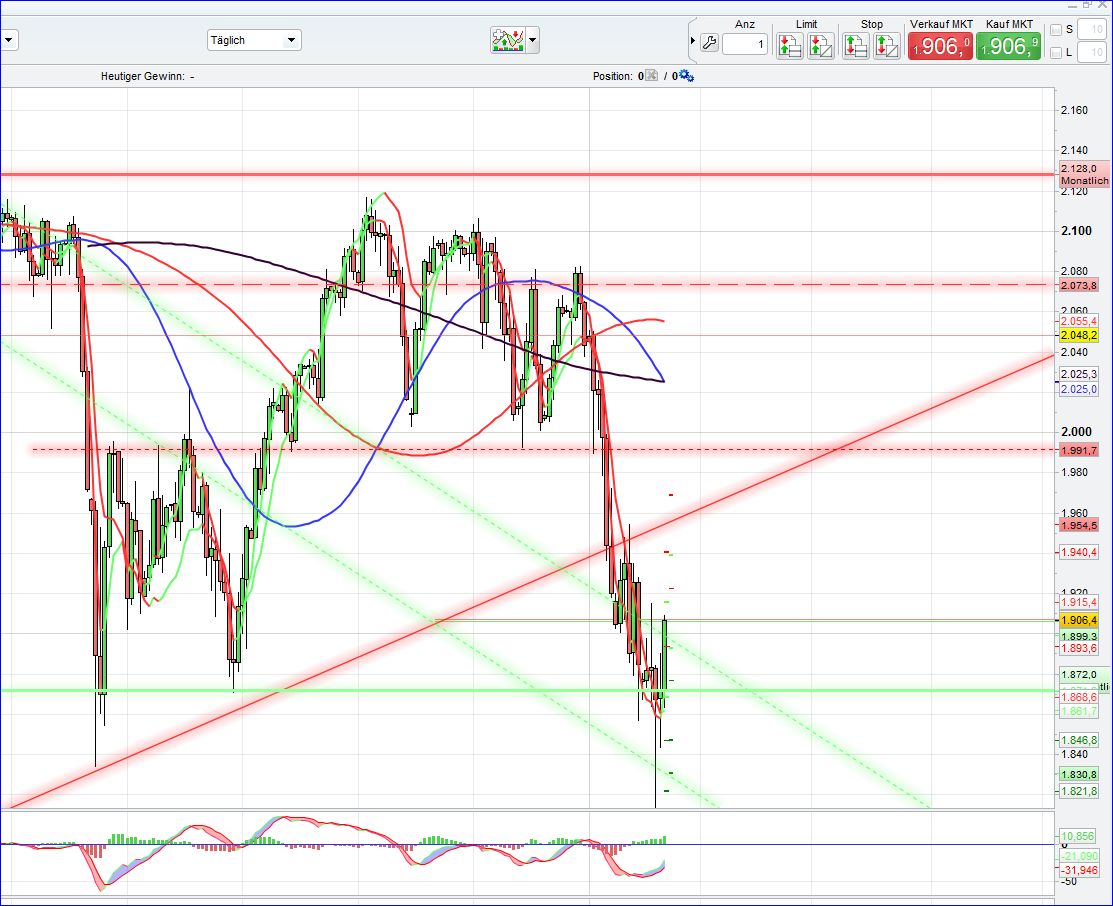Click the 1.915,4 red price label
This screenshot has width=1113, height=906.
(x=1078, y=603)
